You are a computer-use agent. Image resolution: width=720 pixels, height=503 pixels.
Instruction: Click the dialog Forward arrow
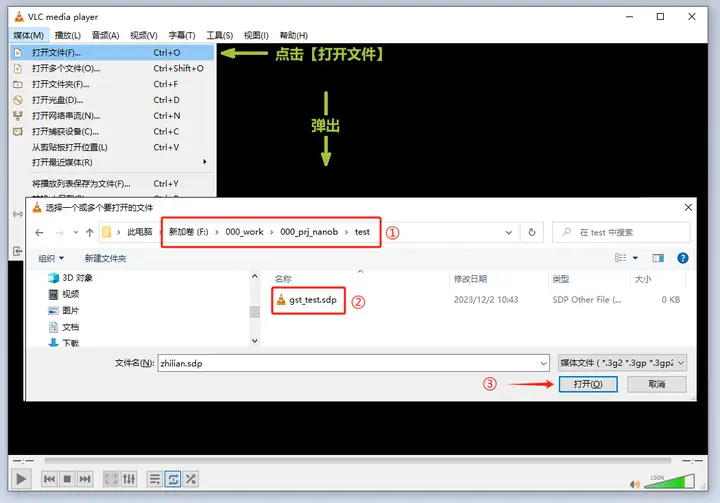pyautogui.click(x=60, y=232)
